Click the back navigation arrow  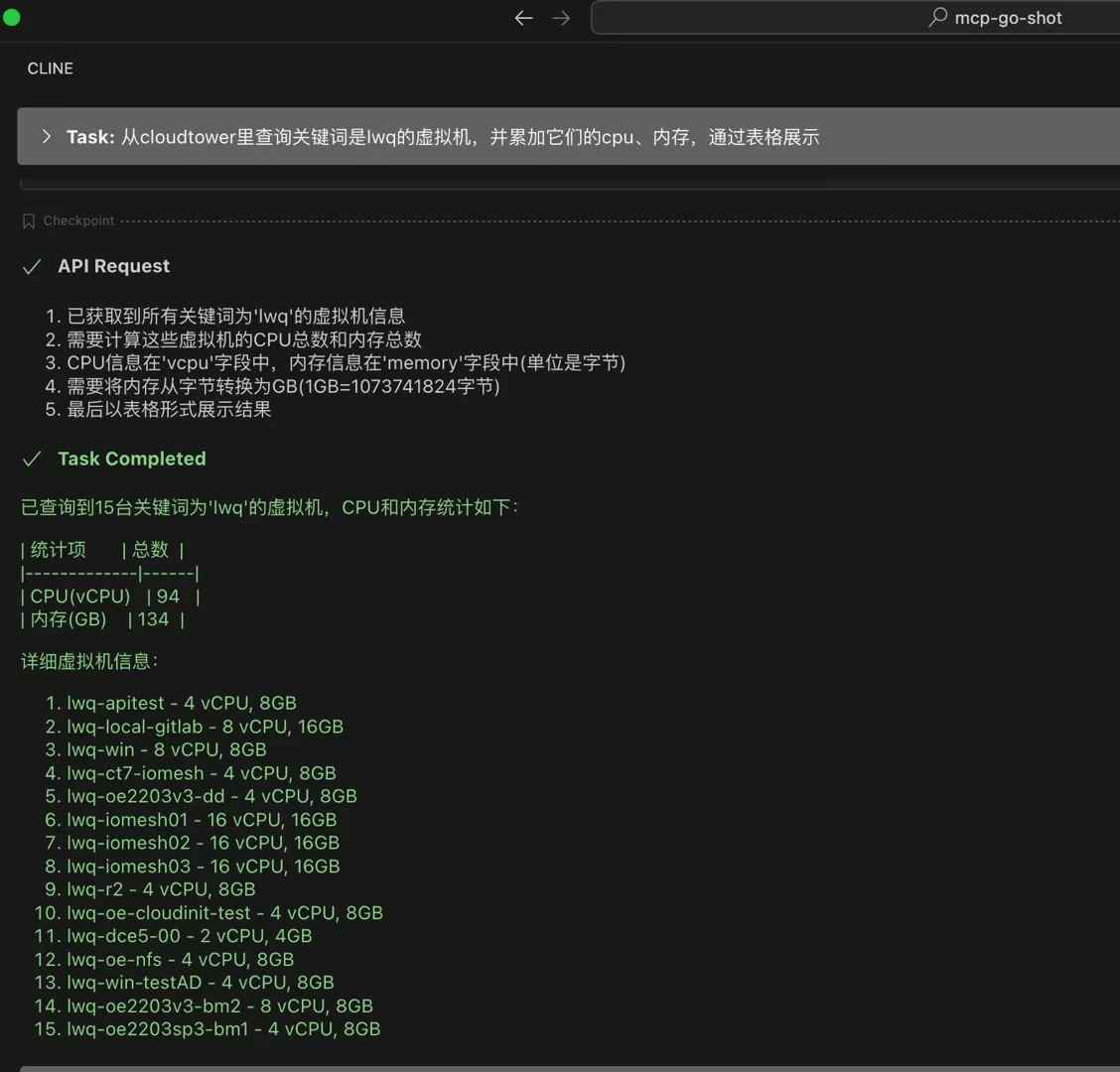(x=523, y=18)
